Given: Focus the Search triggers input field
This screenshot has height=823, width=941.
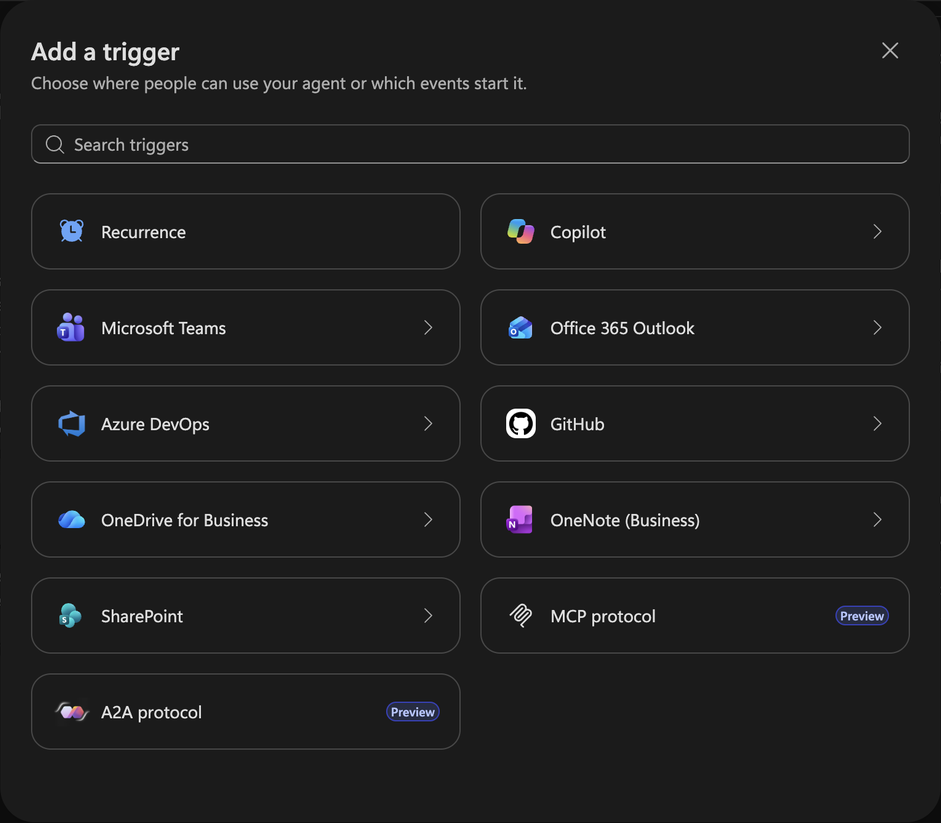Looking at the screenshot, I should (470, 144).
